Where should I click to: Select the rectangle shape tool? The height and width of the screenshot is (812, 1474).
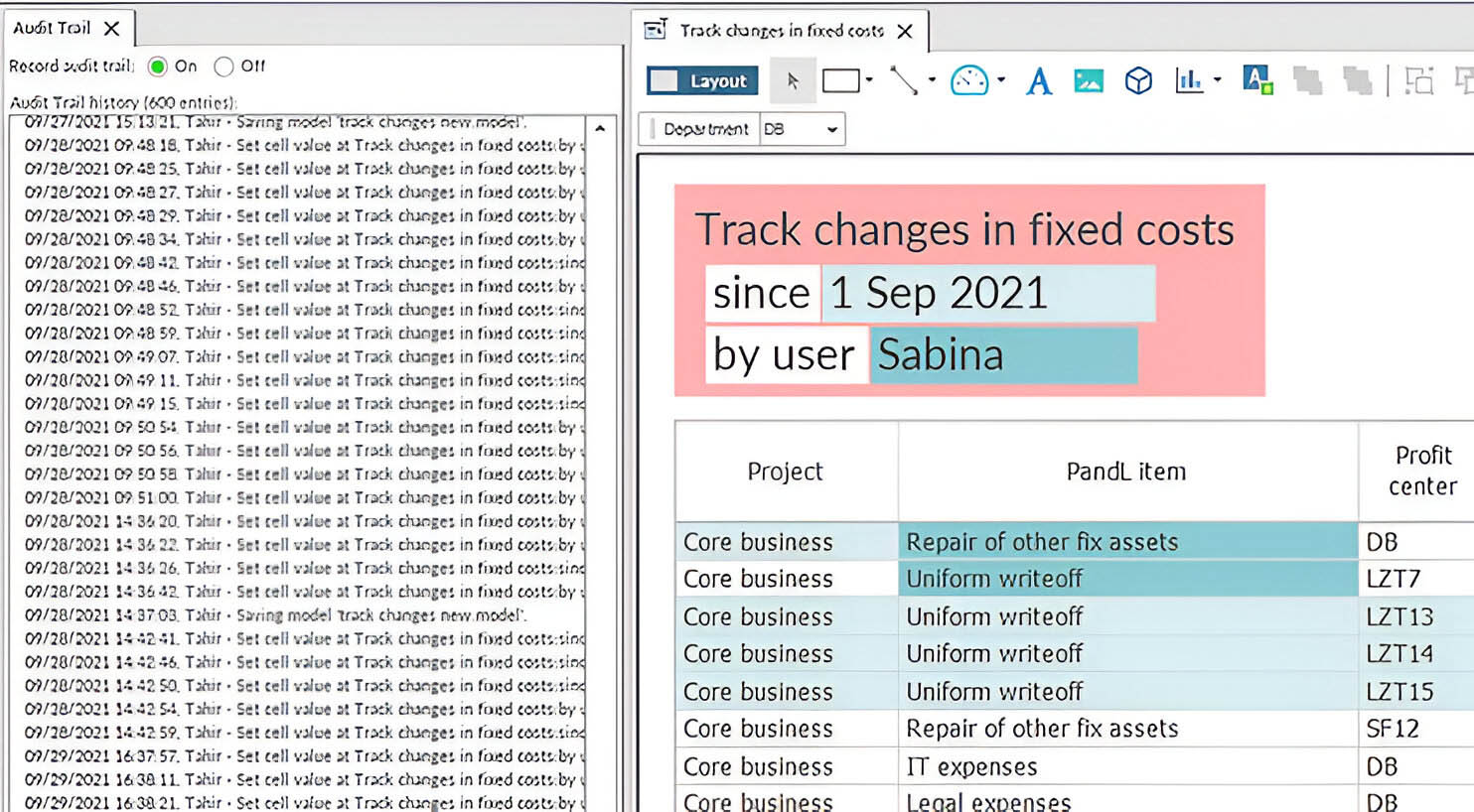coord(840,80)
